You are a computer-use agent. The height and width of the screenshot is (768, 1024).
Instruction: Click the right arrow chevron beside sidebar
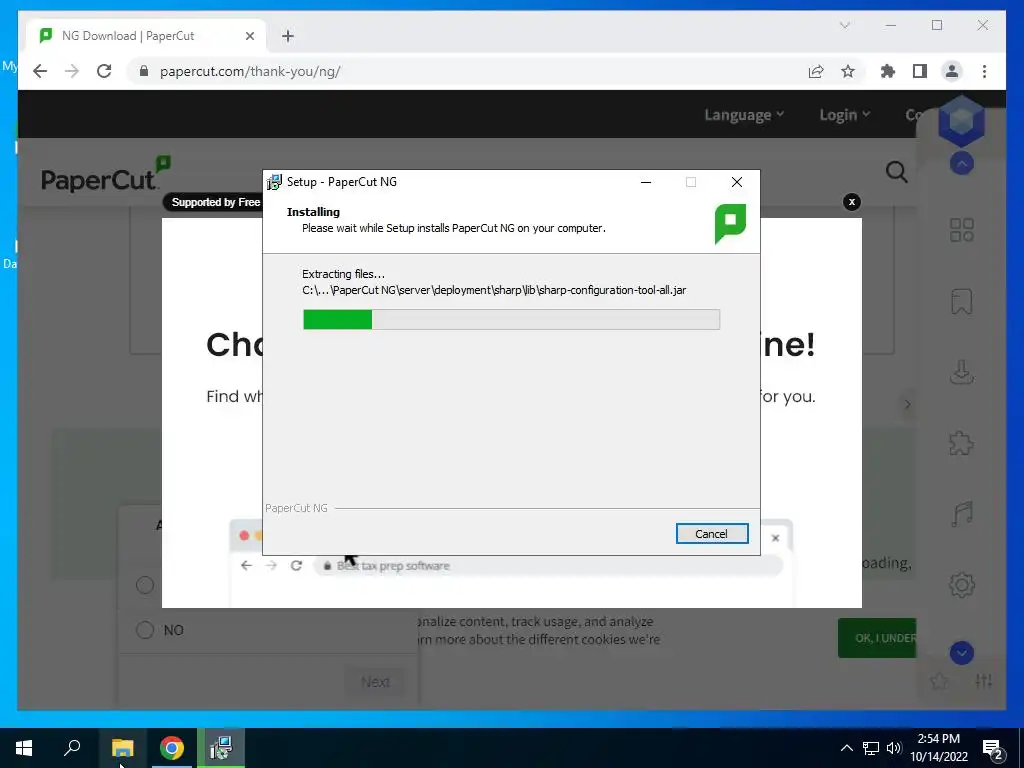[907, 404]
